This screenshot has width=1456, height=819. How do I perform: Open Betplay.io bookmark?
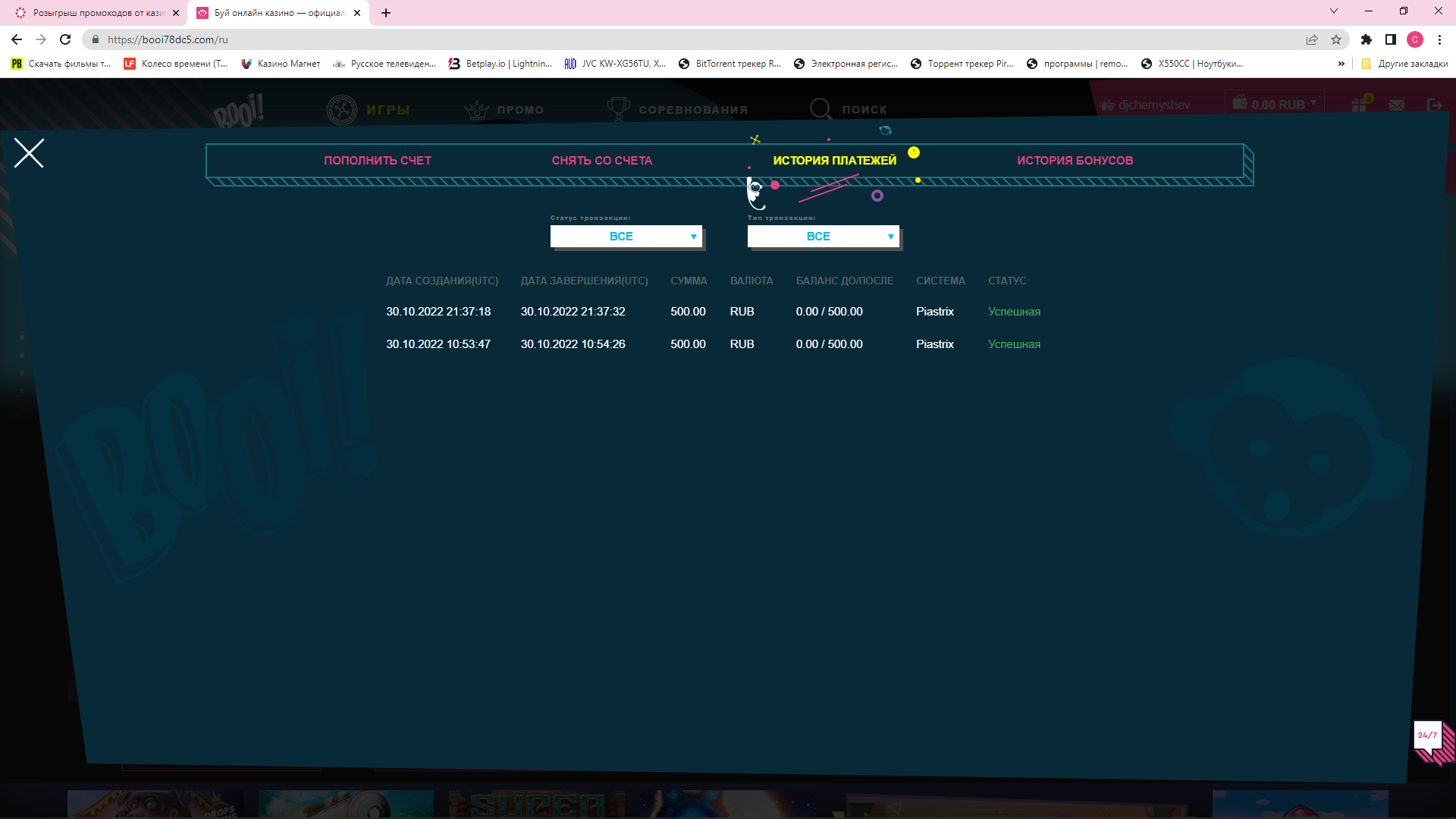pos(500,64)
